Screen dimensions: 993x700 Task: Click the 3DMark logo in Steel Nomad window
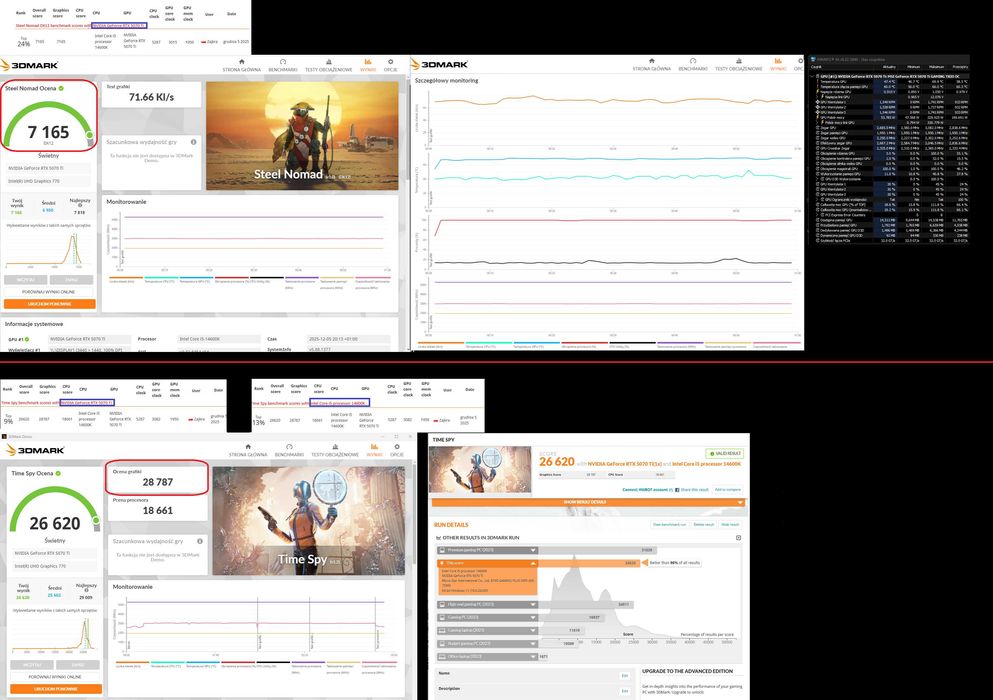click(29, 65)
